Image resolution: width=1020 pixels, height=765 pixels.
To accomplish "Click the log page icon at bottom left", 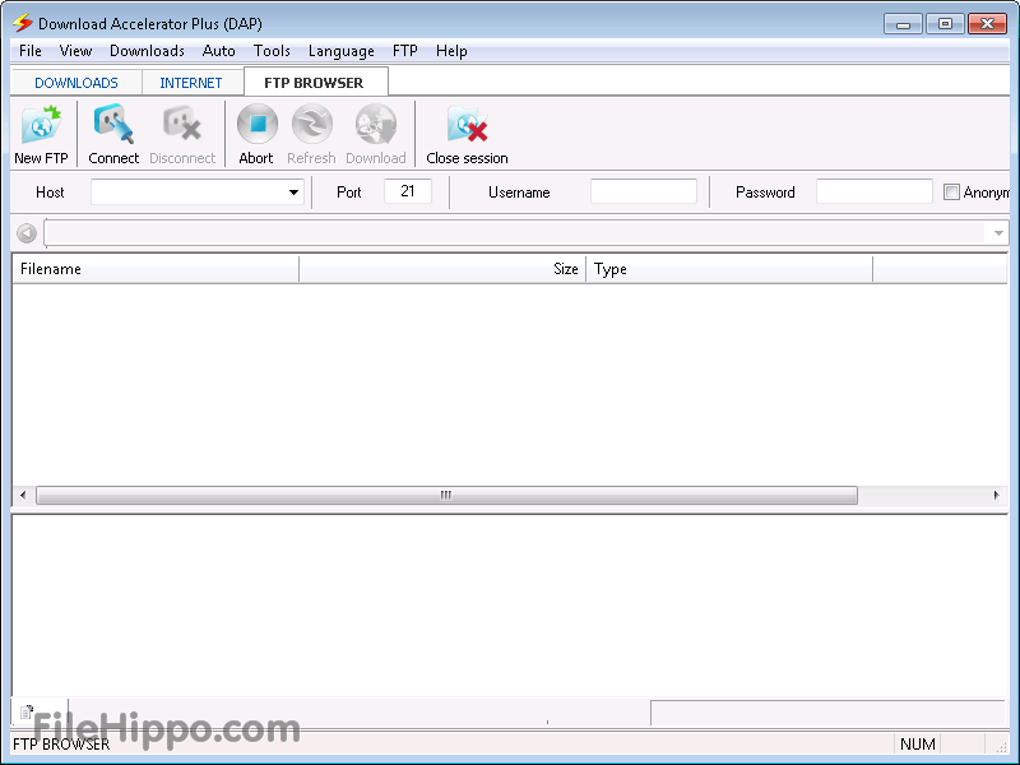I will click(27, 712).
